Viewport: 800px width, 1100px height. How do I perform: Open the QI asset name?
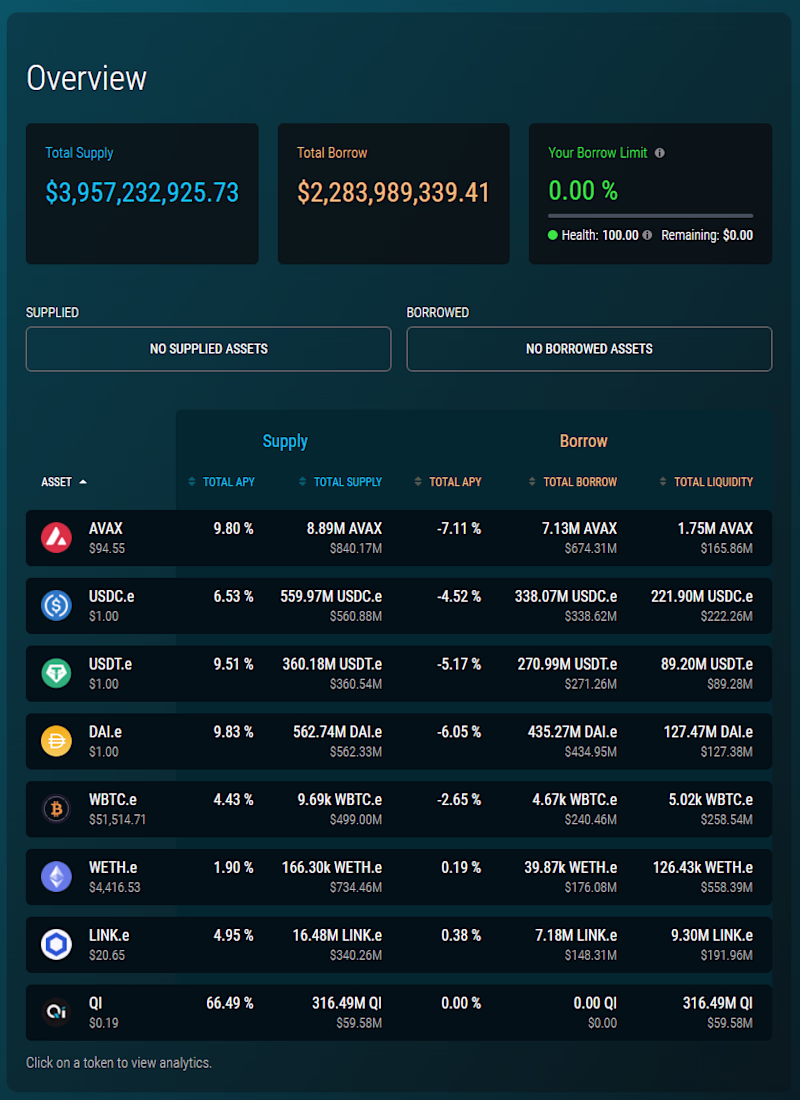coord(95,1003)
